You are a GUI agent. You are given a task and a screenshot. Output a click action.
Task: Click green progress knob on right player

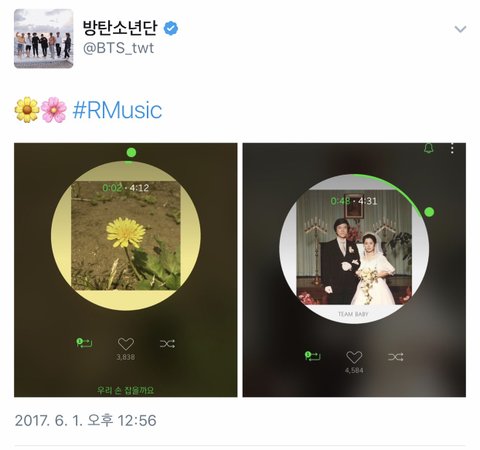pyautogui.click(x=429, y=212)
